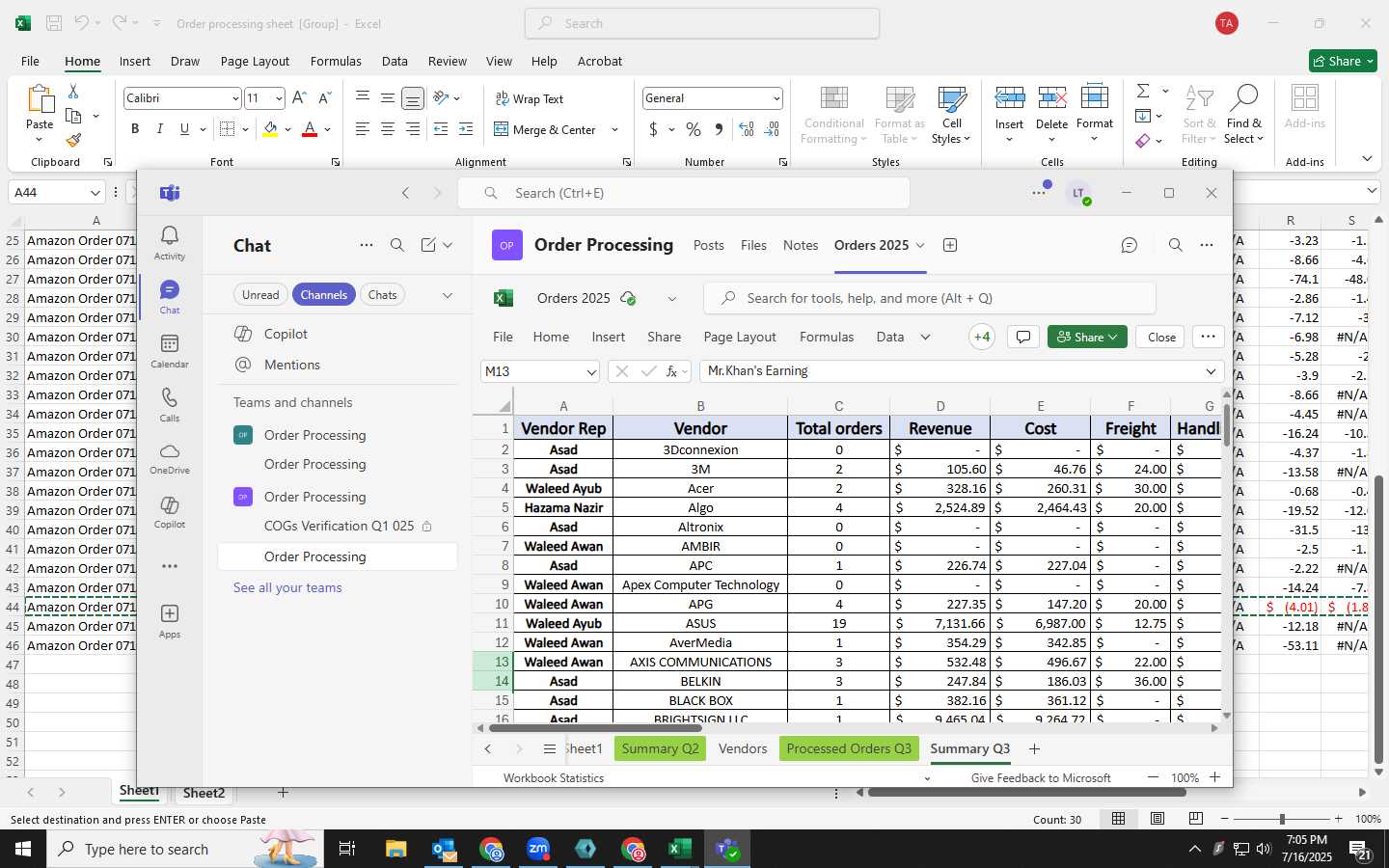Viewport: 1389px width, 868px height.
Task: Click the search icon in Chat pane
Action: click(x=397, y=245)
